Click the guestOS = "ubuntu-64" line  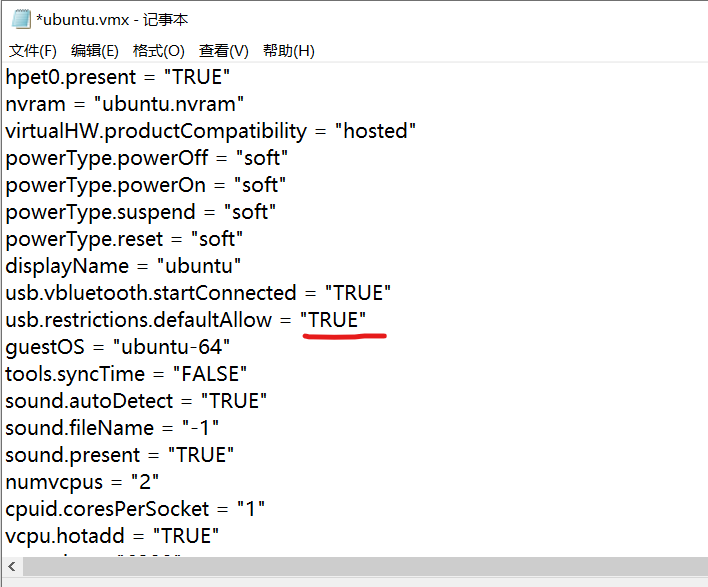(118, 347)
